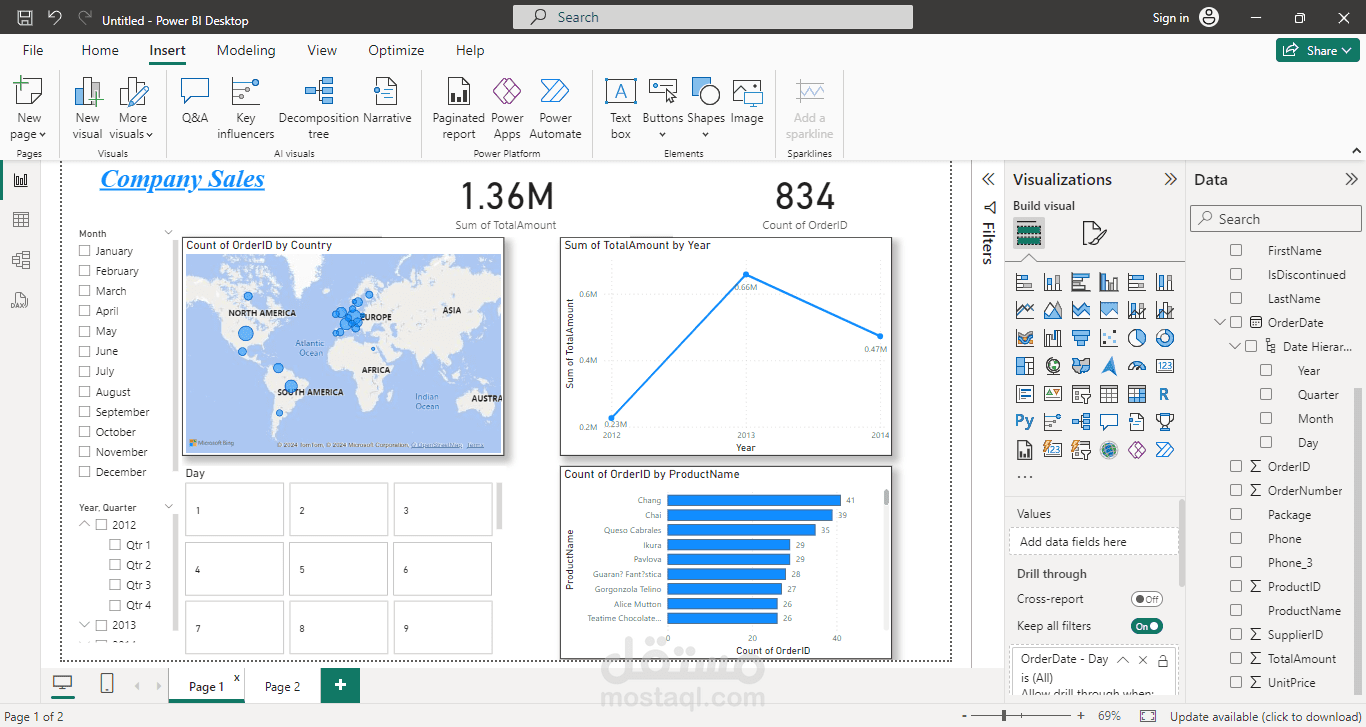Switch to Page 2 tab
Image resolution: width=1366 pixels, height=727 pixels.
(283, 686)
